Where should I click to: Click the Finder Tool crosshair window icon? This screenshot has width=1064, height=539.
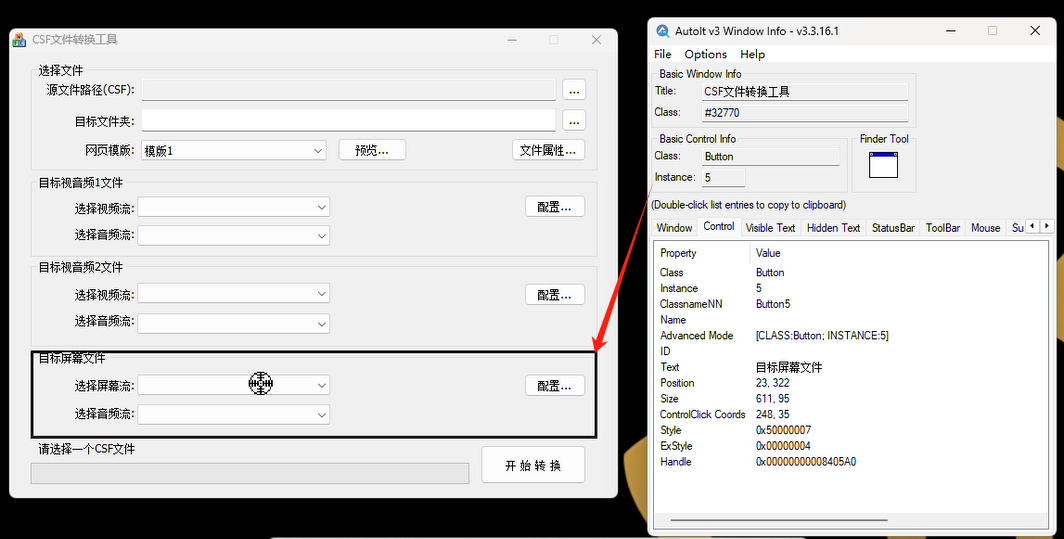point(884,165)
